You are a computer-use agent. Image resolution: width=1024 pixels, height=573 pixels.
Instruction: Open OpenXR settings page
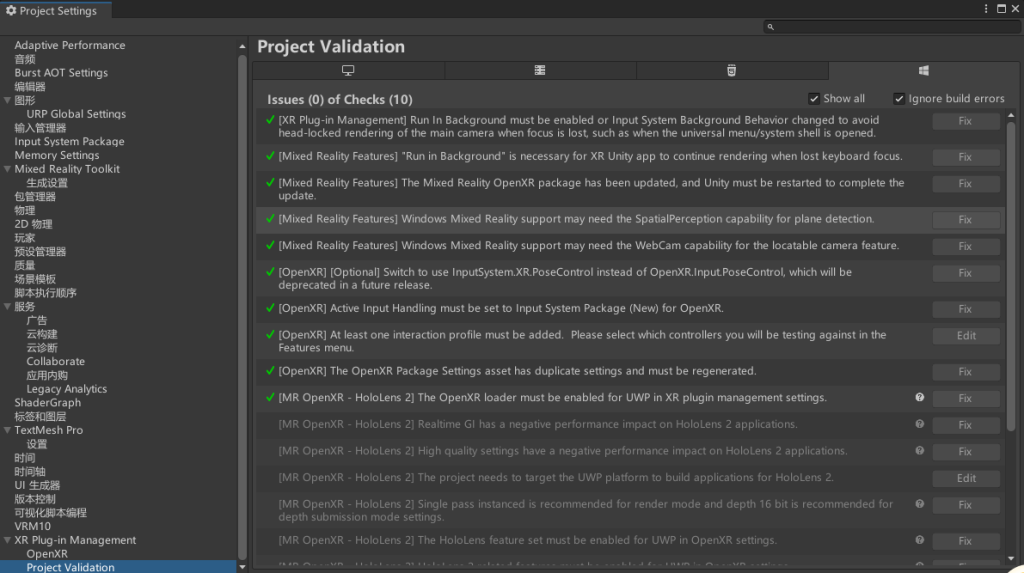[47, 553]
